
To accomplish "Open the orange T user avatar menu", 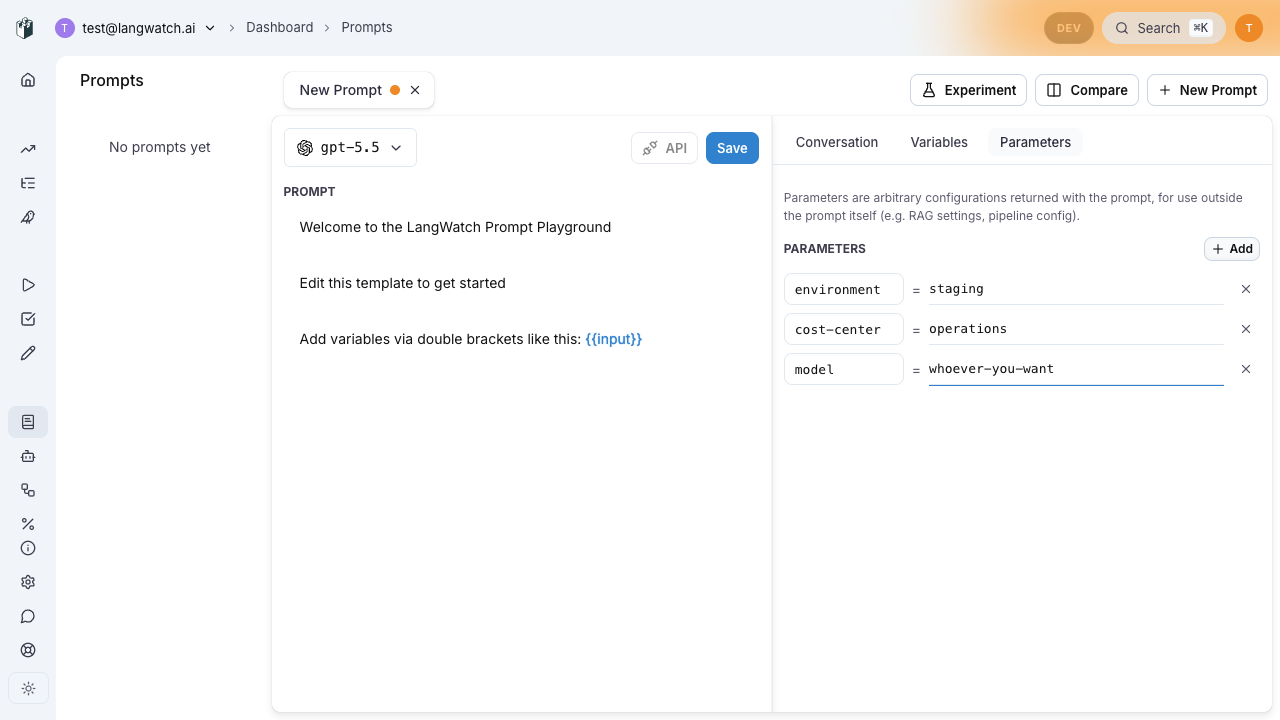I will point(1249,28).
